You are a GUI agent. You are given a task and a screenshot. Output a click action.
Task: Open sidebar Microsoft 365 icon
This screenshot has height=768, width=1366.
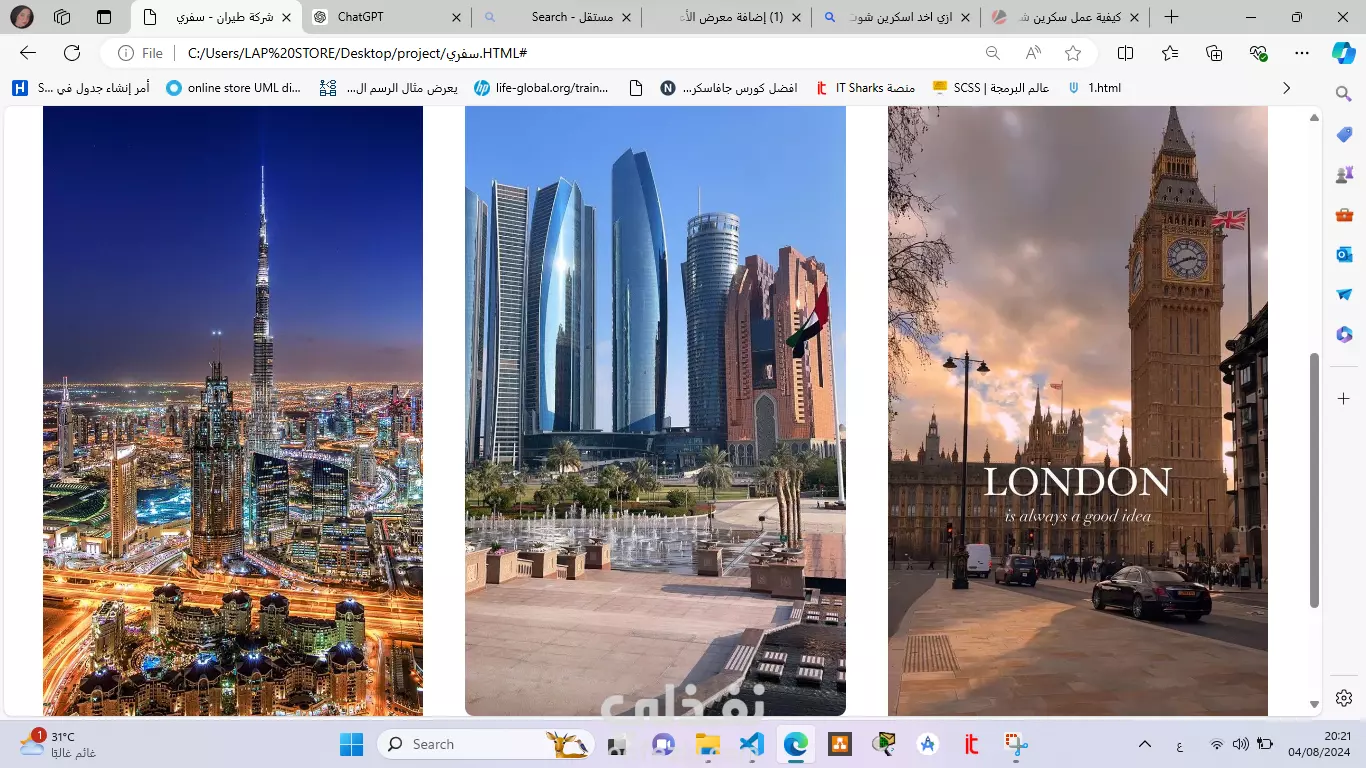(x=1344, y=334)
